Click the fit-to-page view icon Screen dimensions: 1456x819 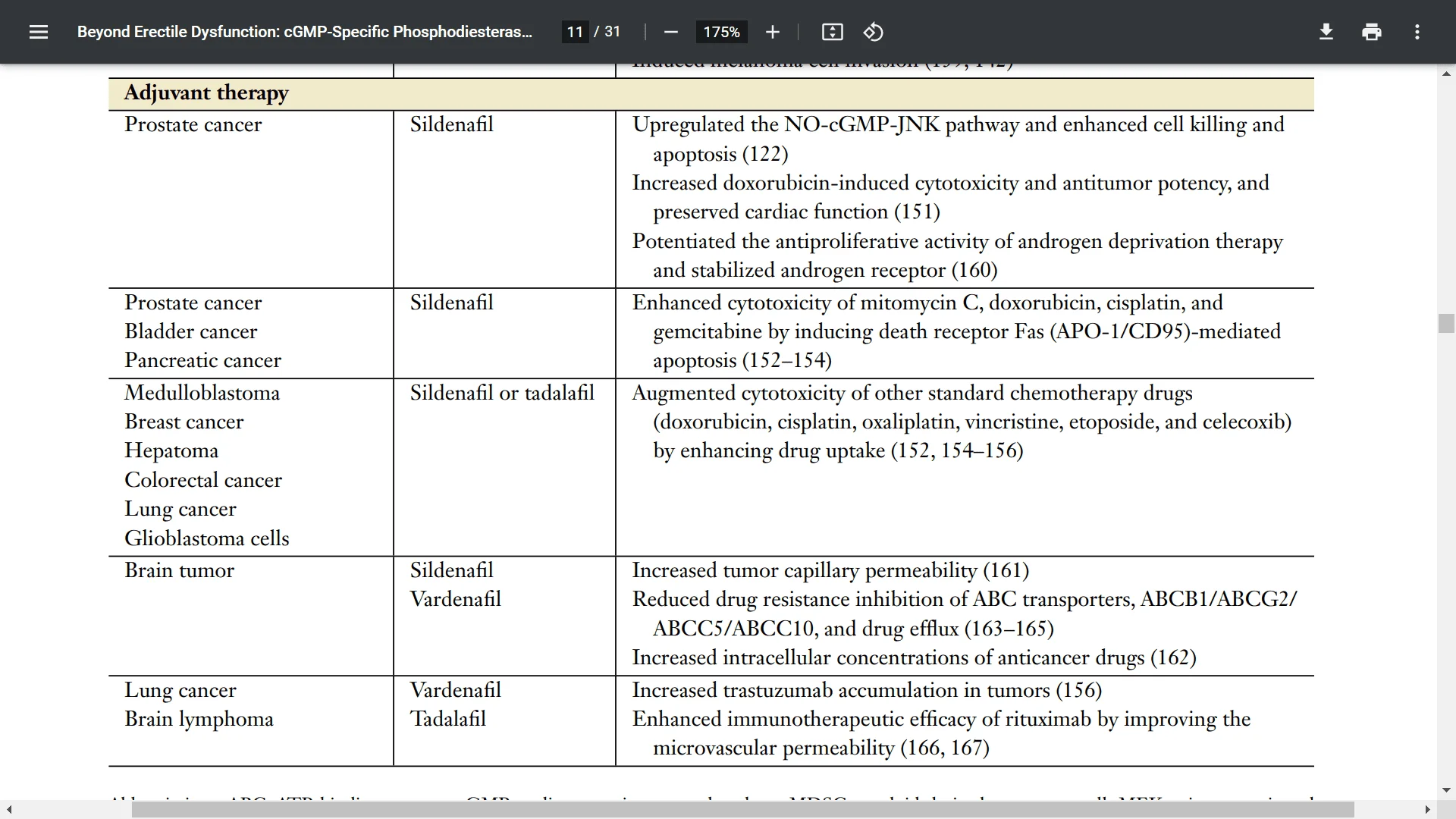click(832, 32)
